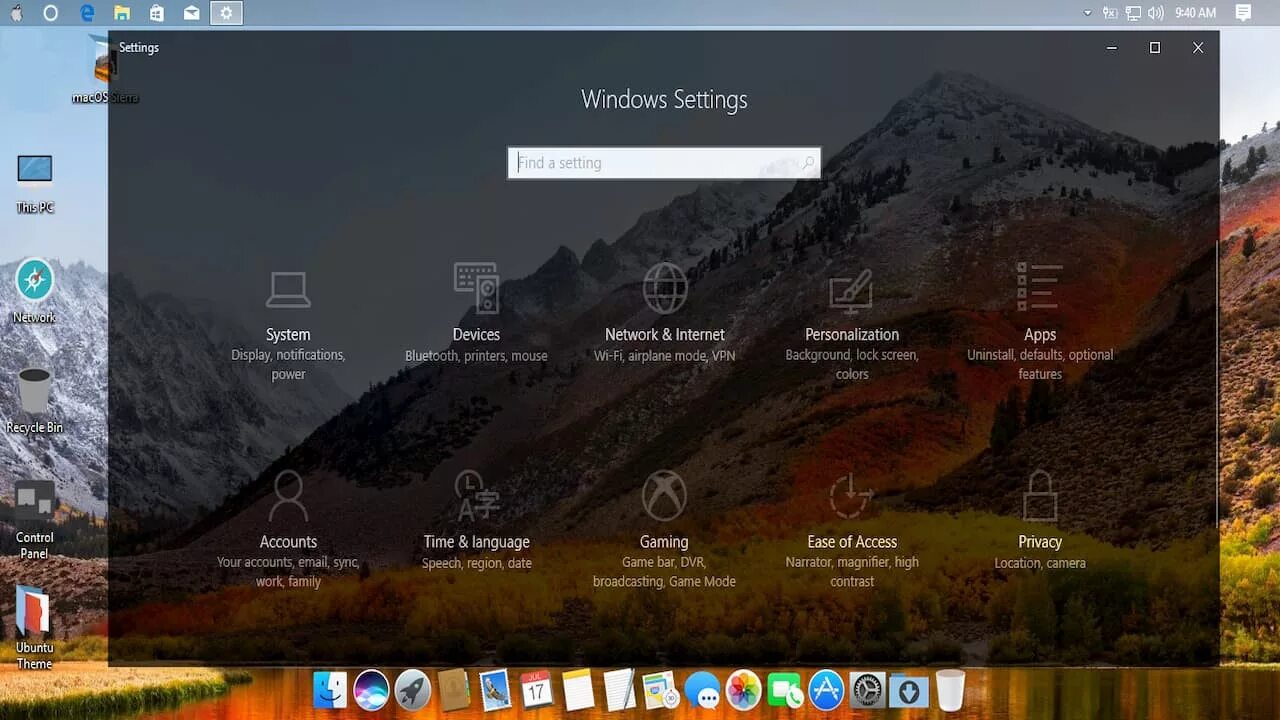This screenshot has height=720, width=1280.
Task: Click the search magnifier in Find a setting
Action: 808,163
